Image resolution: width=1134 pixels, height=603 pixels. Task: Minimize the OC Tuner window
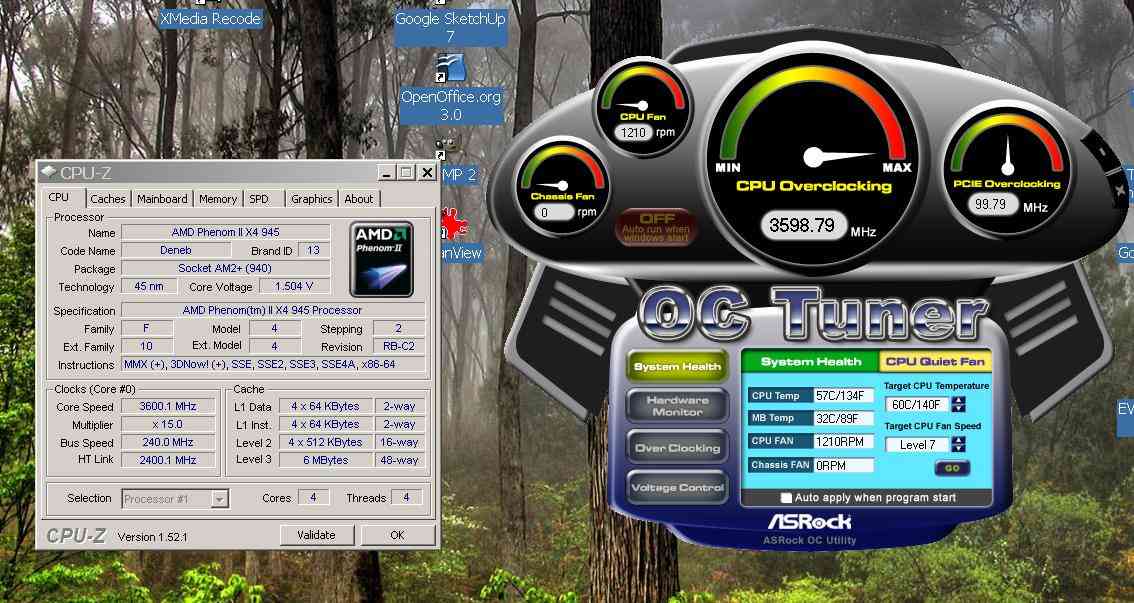click(x=1101, y=153)
